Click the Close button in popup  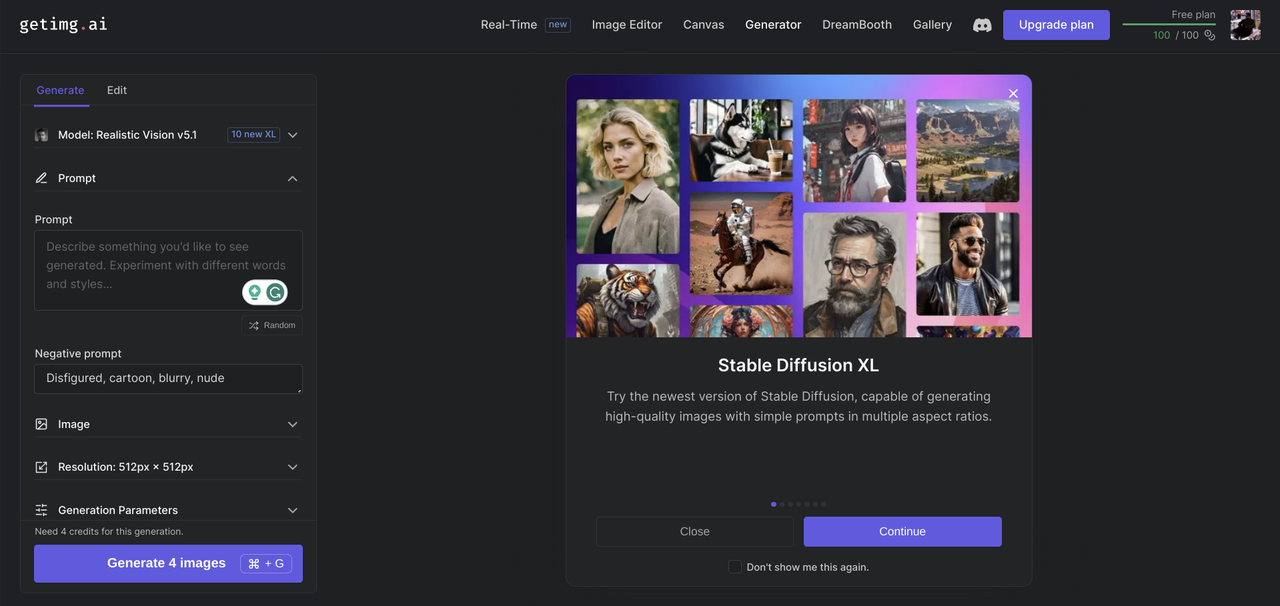[695, 532]
